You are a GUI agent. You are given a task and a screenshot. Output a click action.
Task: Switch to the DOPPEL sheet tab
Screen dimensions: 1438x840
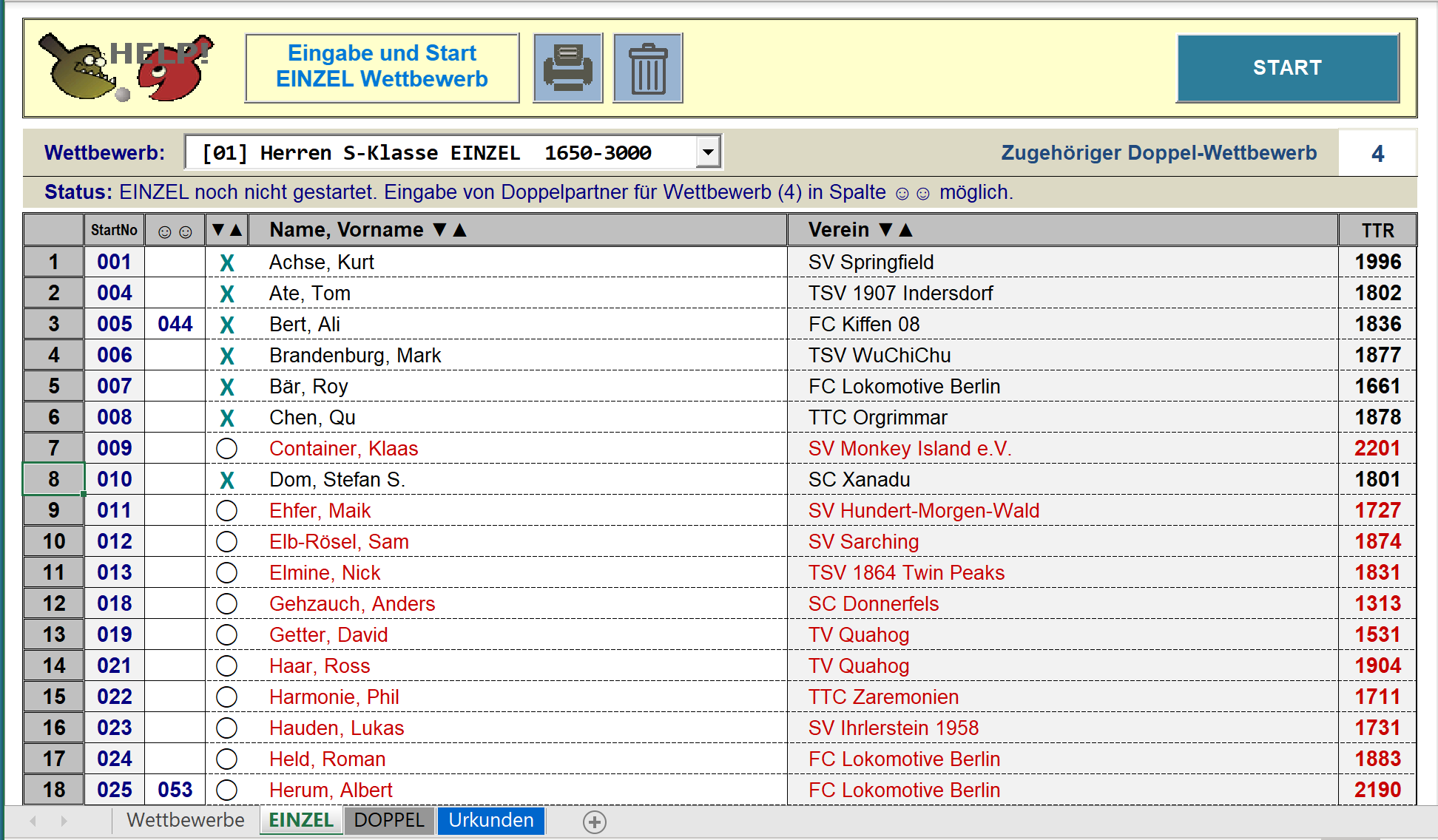[389, 821]
